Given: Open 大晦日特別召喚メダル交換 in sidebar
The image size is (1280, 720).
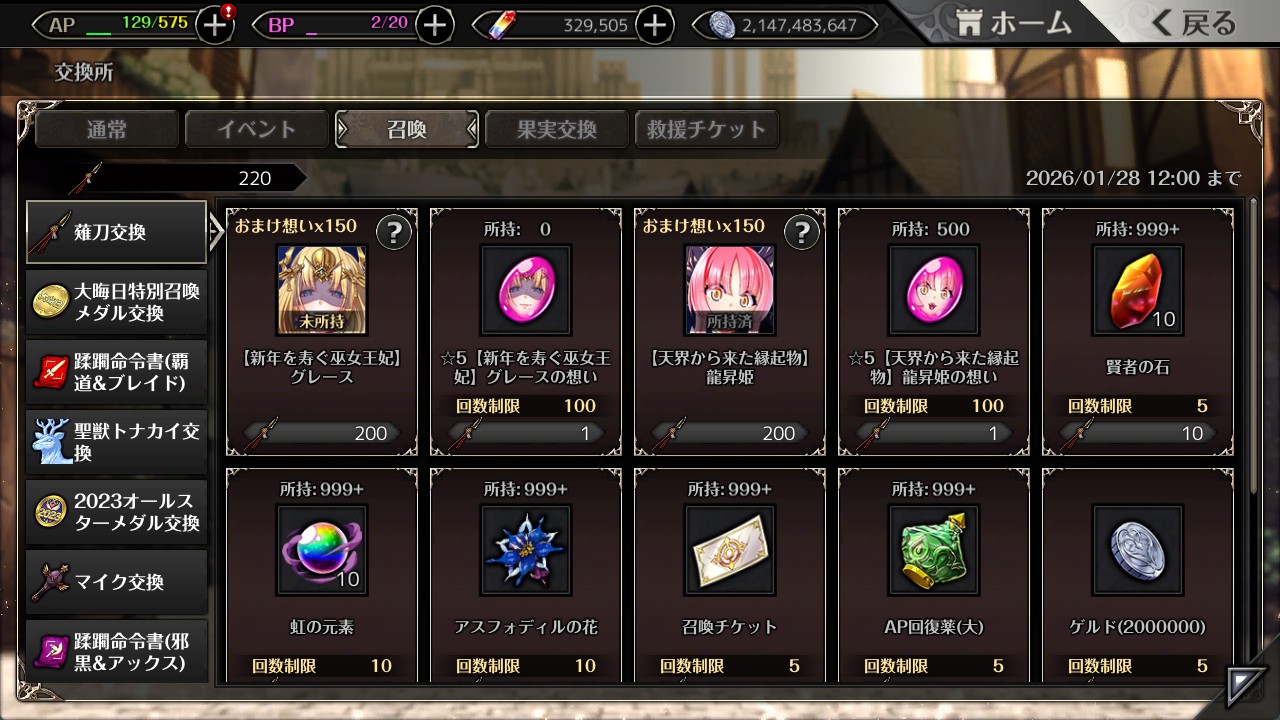Looking at the screenshot, I should coord(117,302).
